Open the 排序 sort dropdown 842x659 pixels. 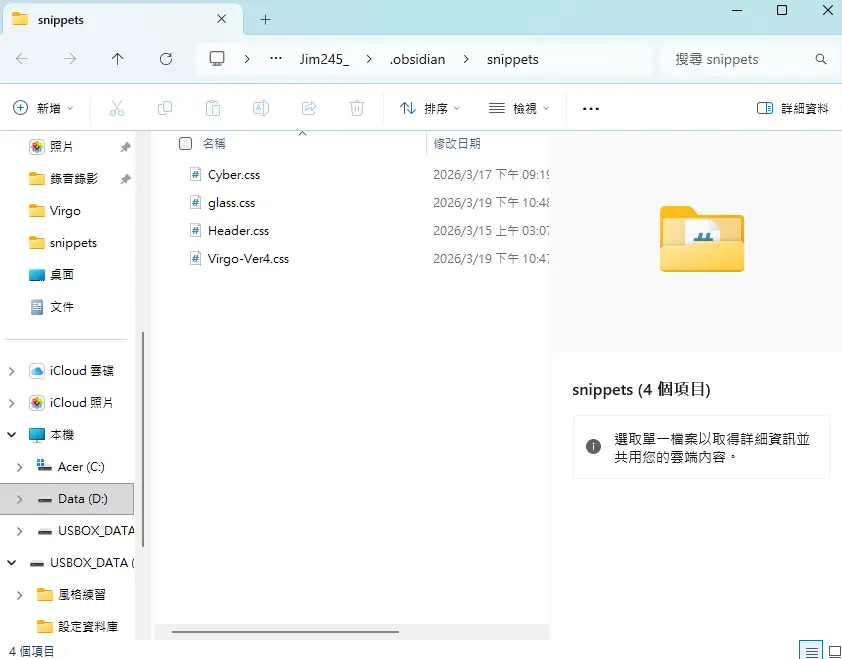(430, 108)
